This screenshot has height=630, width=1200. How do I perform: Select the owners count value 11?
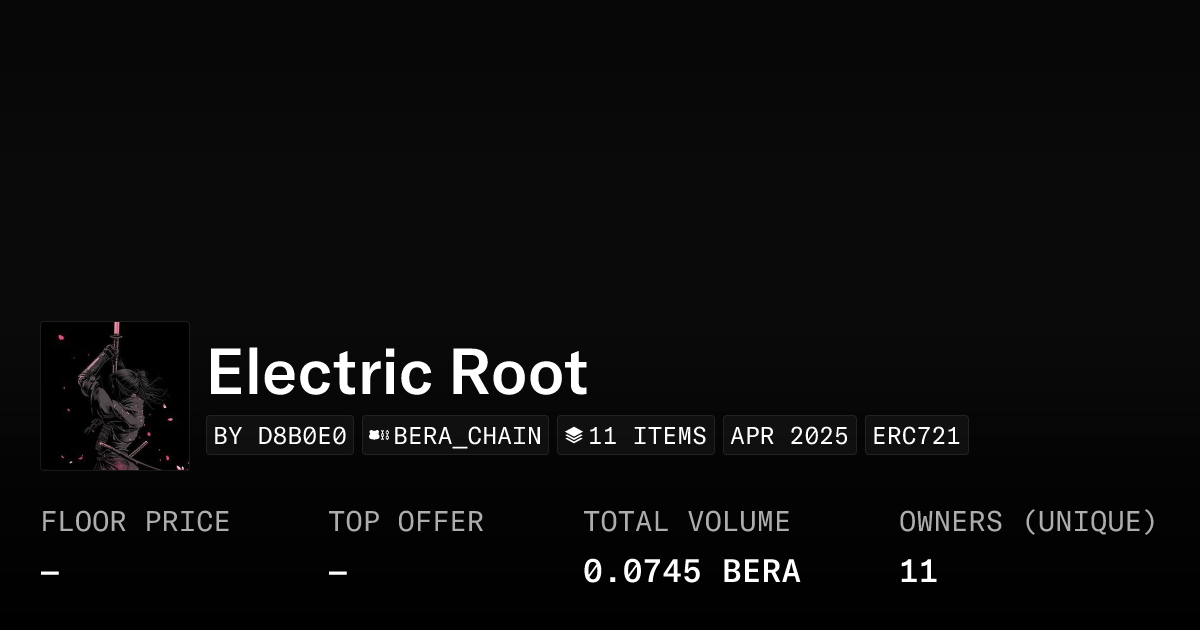point(917,570)
